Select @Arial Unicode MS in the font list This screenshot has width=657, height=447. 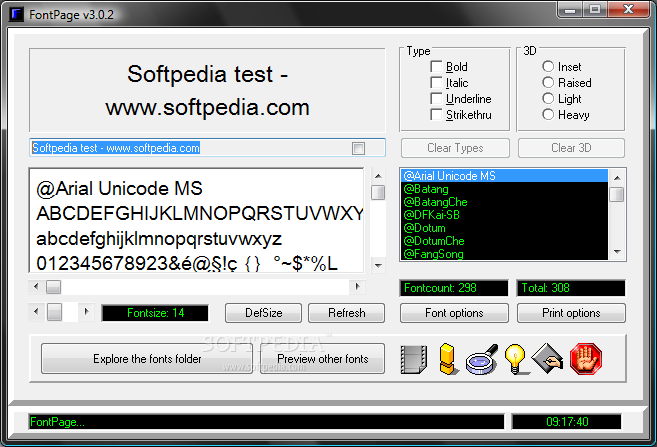[x=504, y=176]
